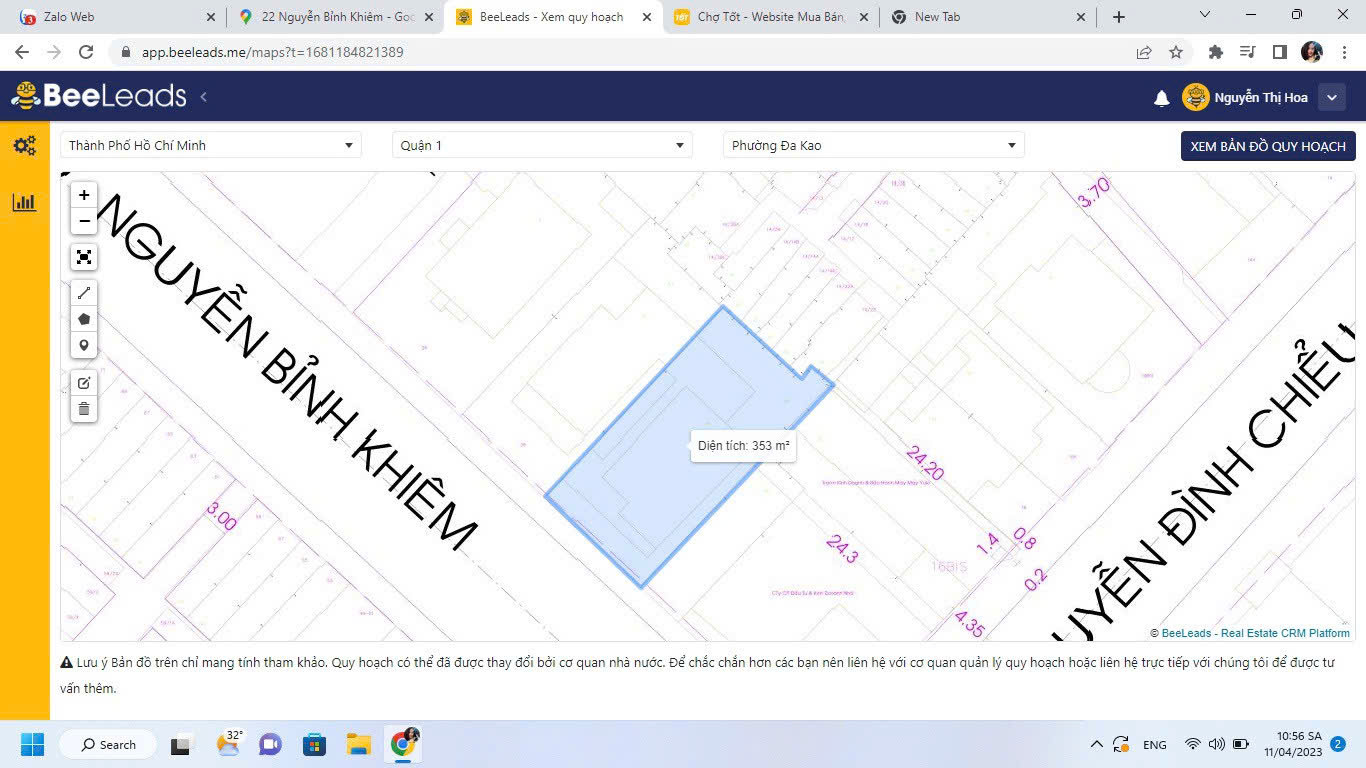Select the location marker tool
This screenshot has width=1366, height=768.
click(x=84, y=346)
